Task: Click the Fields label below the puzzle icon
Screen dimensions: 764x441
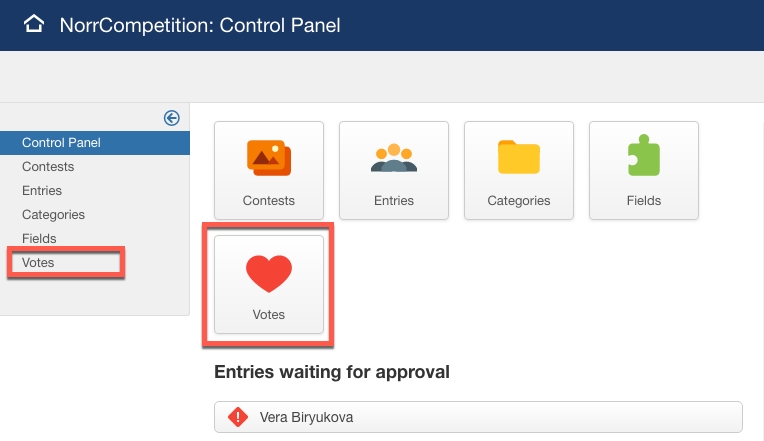Action: pyautogui.click(x=644, y=201)
